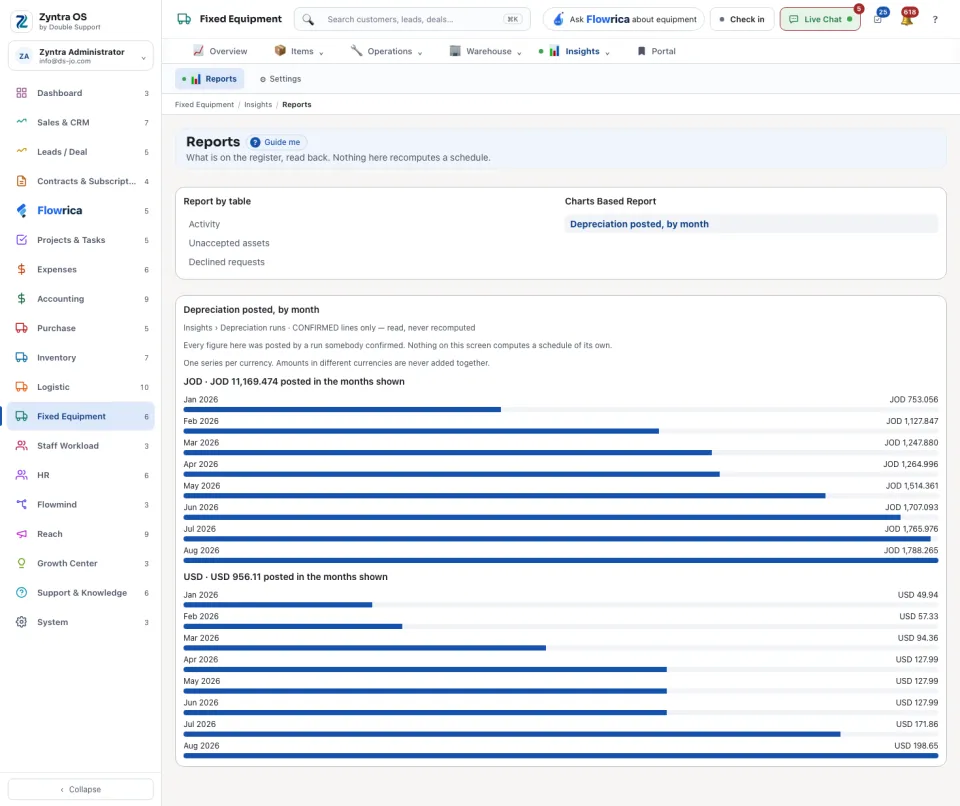Click the Guide me button
Viewport: 960px width, 806px height.
tap(277, 142)
